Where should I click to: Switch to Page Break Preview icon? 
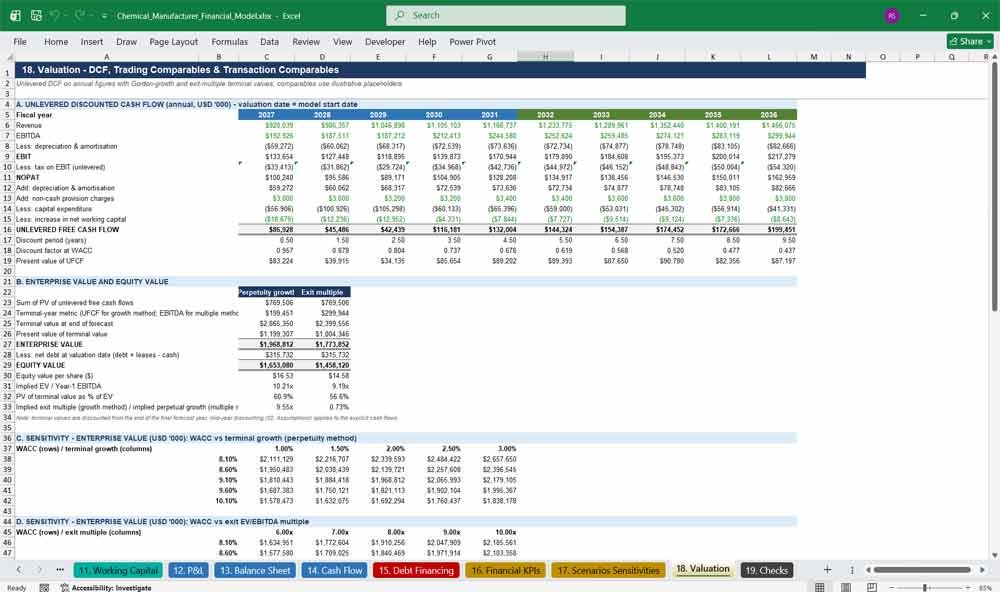pyautogui.click(x=871, y=587)
